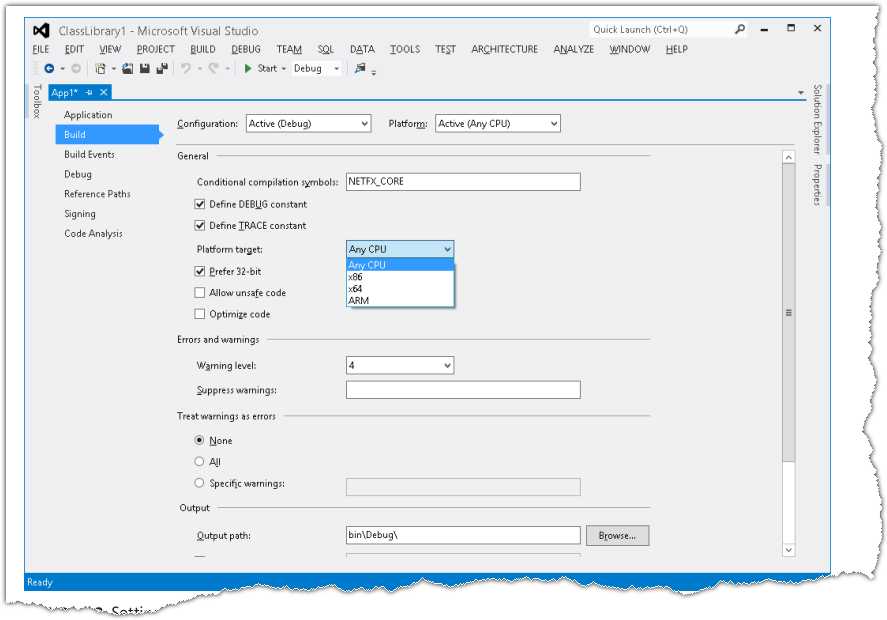
Task: Go to the Signing properties page
Action: point(80,214)
